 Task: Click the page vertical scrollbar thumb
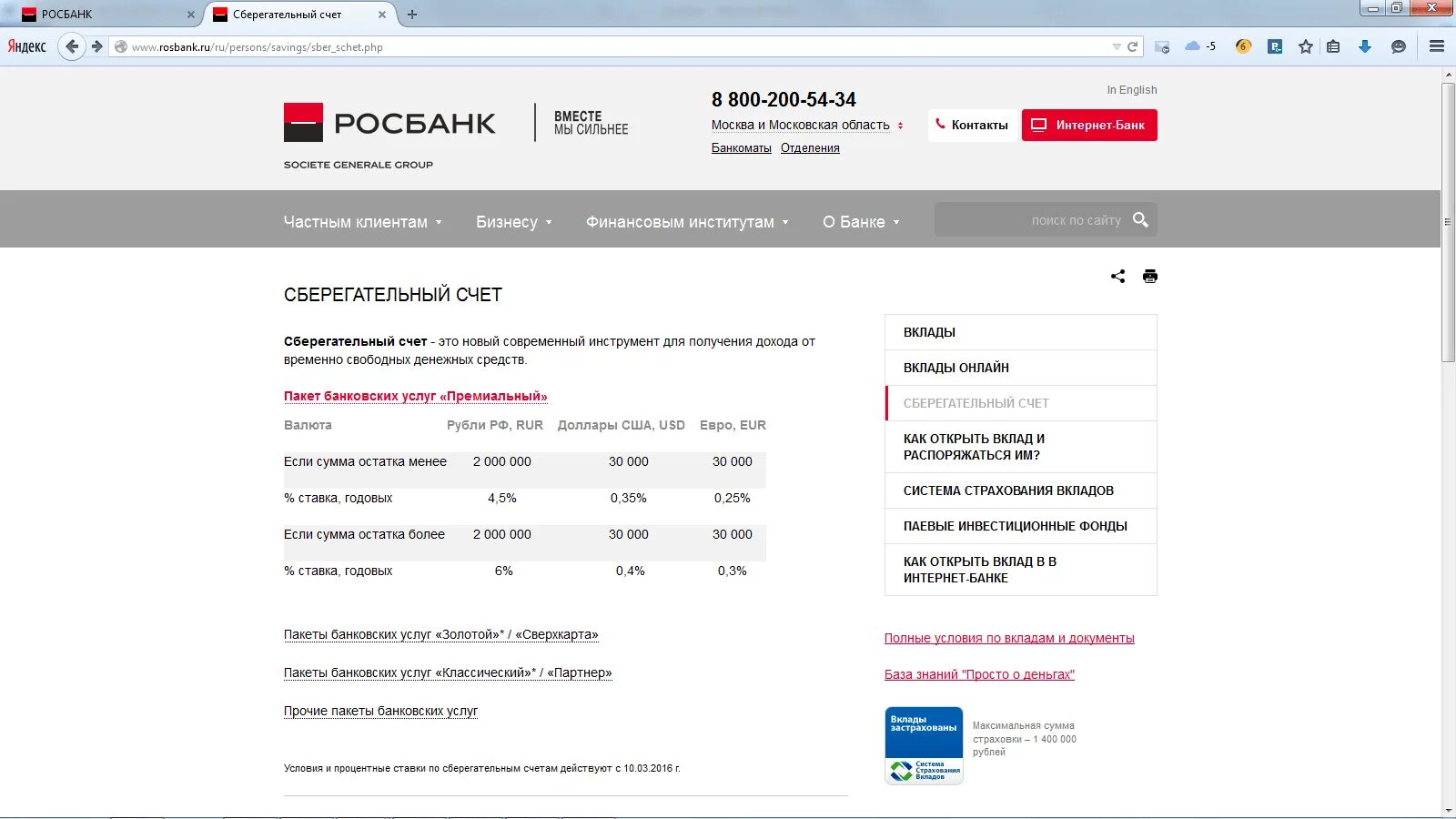pos(1448,223)
